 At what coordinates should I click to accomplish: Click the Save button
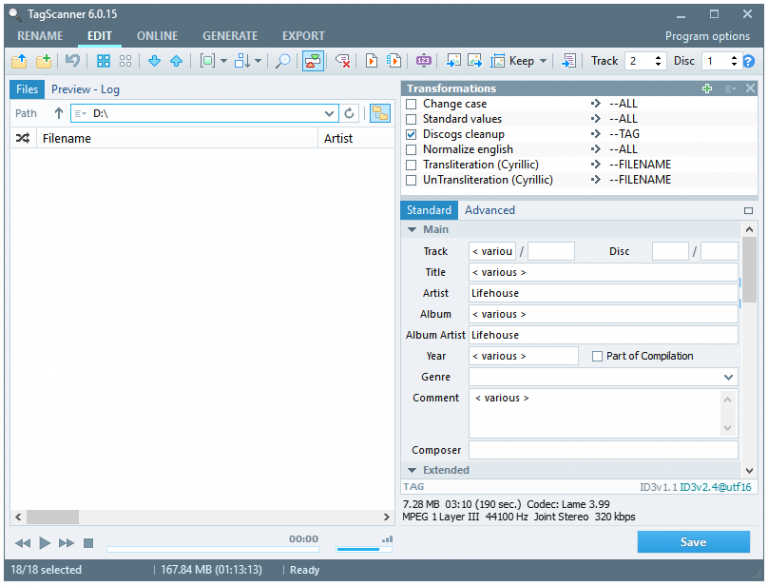pyautogui.click(x=693, y=542)
